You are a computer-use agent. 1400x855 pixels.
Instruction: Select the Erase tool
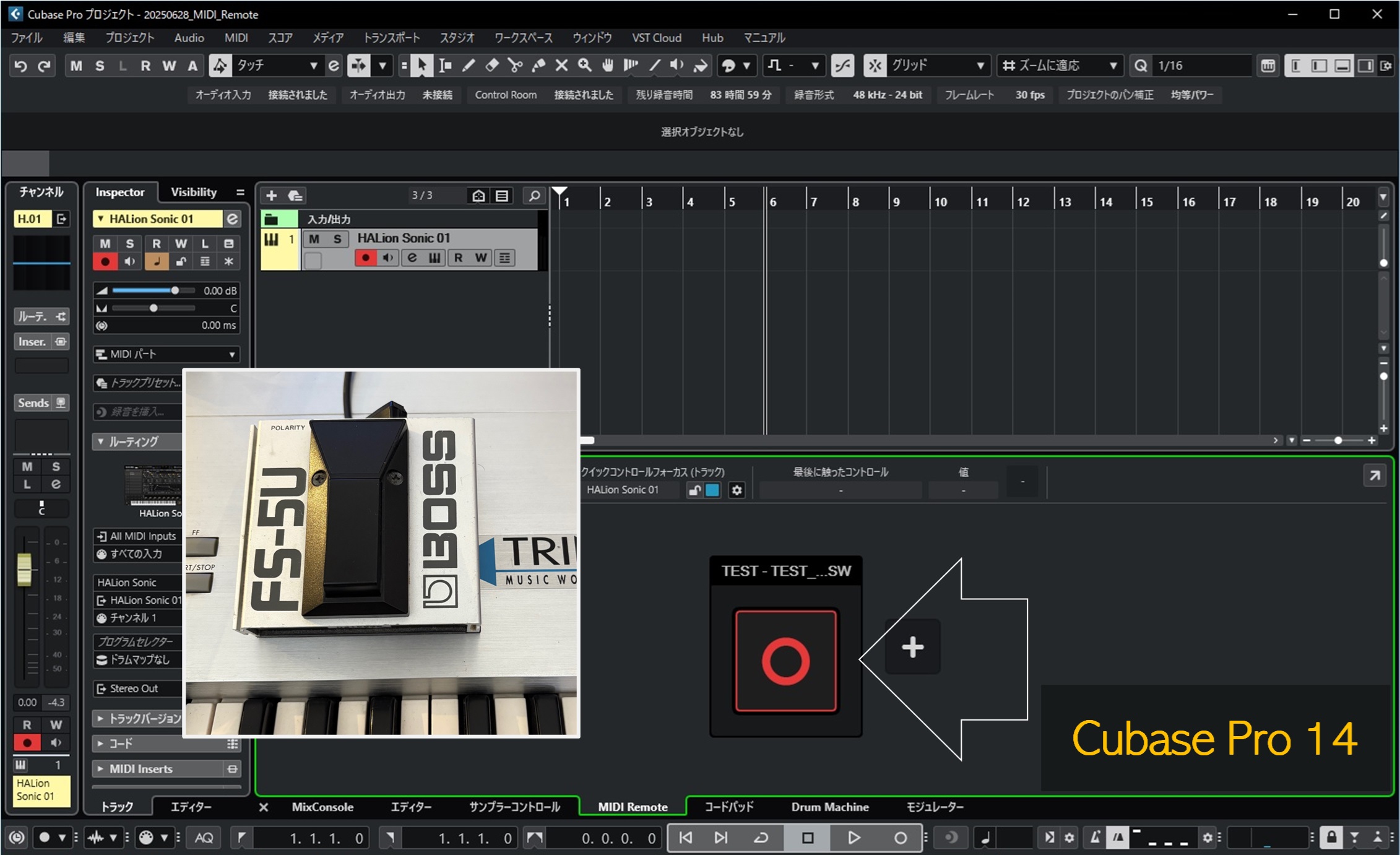[492, 66]
